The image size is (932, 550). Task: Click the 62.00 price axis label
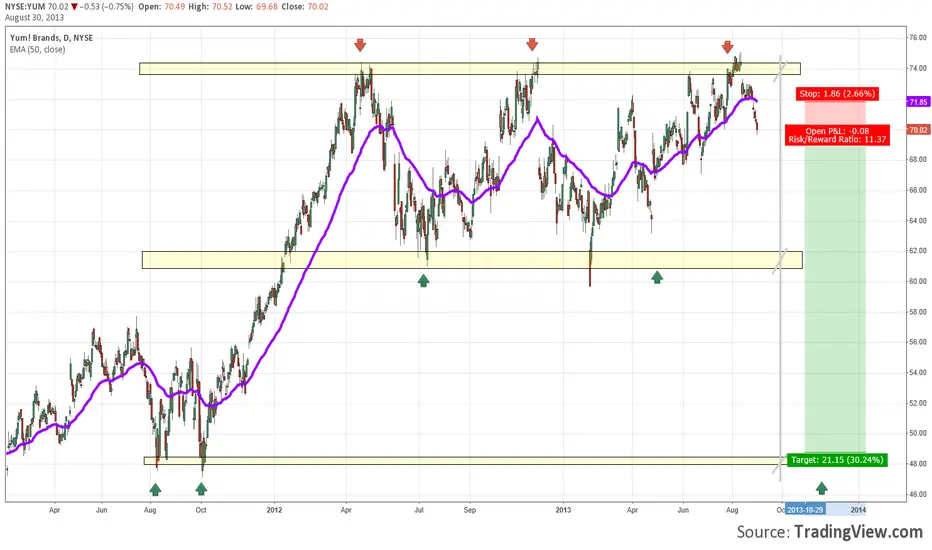point(917,251)
